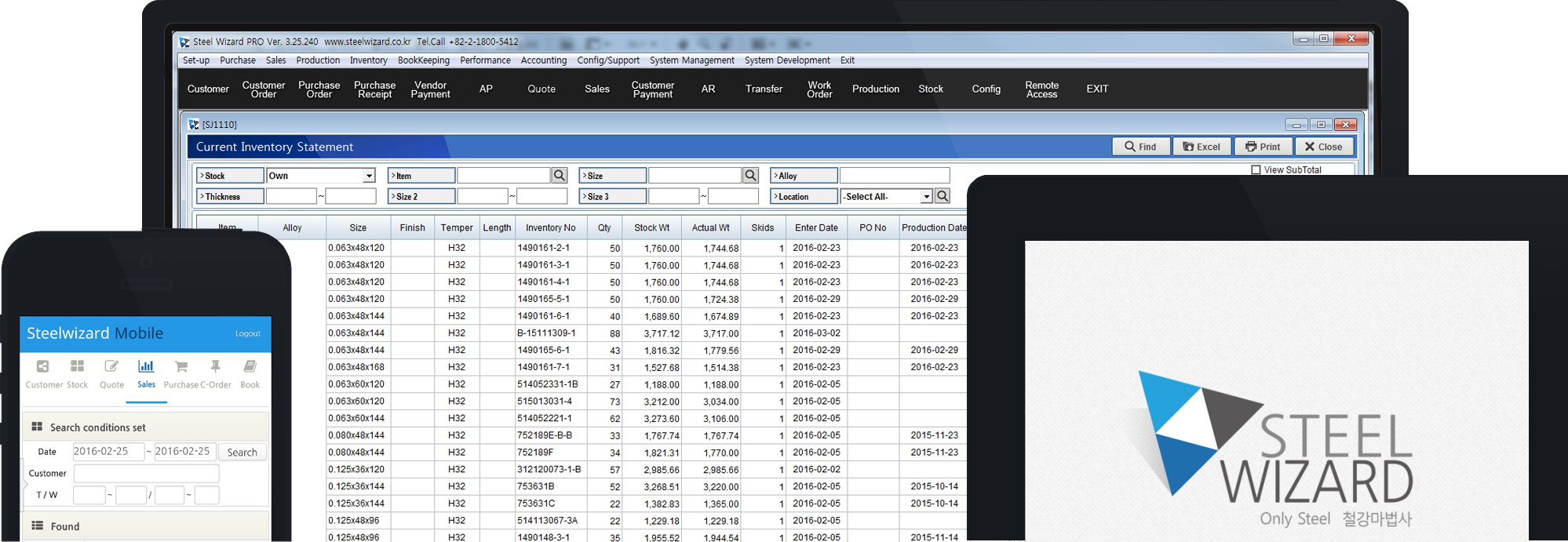The width and height of the screenshot is (1568, 542).
Task: Click Find in Current Inventory Statement
Action: coord(1140,147)
